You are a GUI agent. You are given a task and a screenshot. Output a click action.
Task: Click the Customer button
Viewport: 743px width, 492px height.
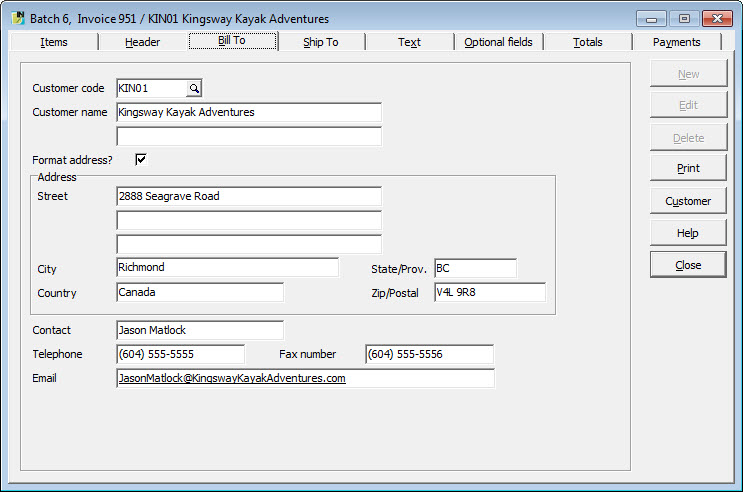688,201
